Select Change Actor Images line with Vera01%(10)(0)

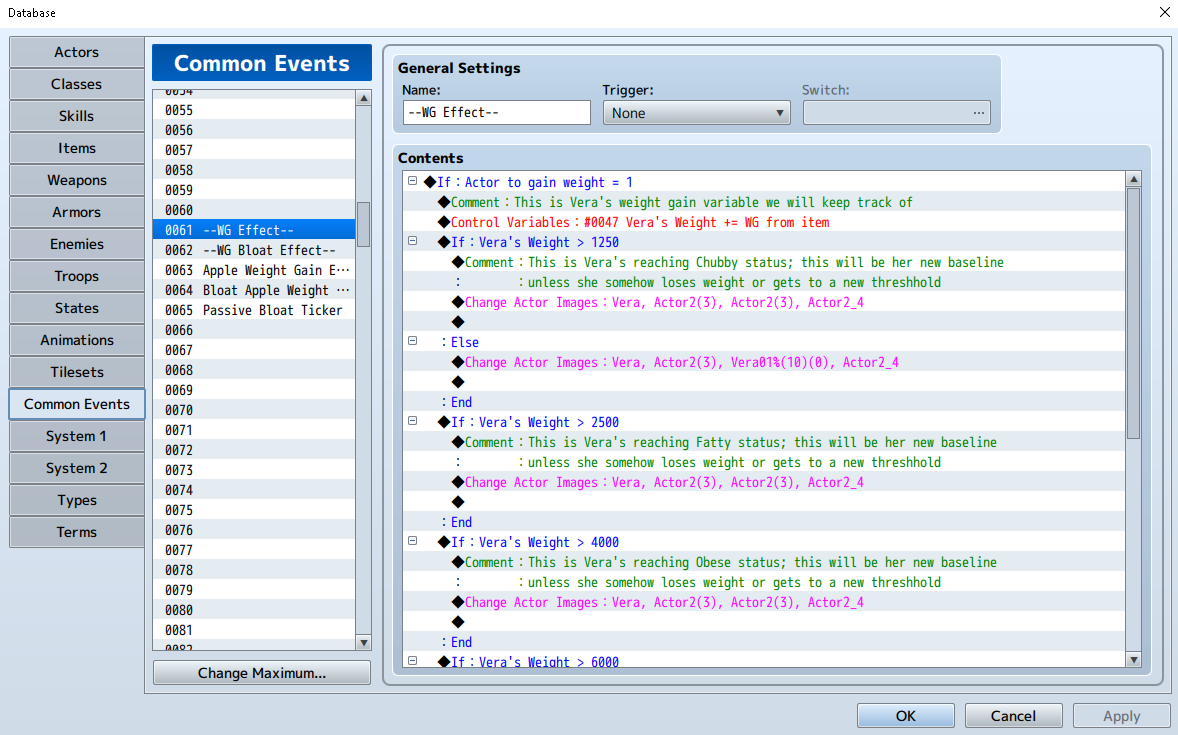(x=764, y=362)
